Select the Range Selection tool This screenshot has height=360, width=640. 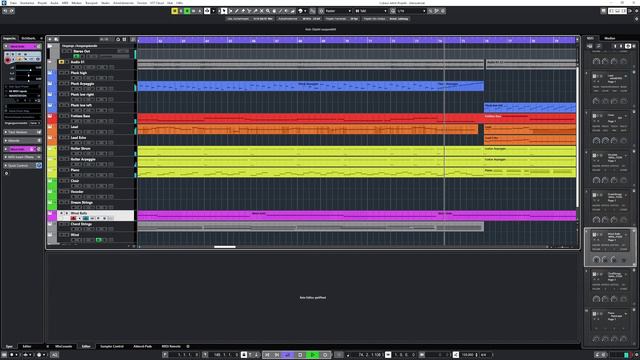pyautogui.click(x=230, y=11)
